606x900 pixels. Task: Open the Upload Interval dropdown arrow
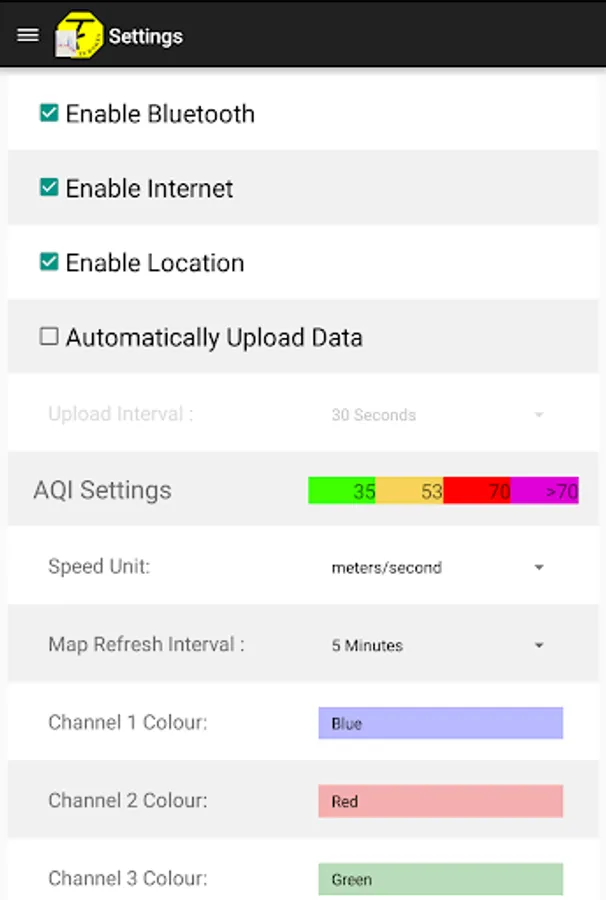(x=539, y=414)
